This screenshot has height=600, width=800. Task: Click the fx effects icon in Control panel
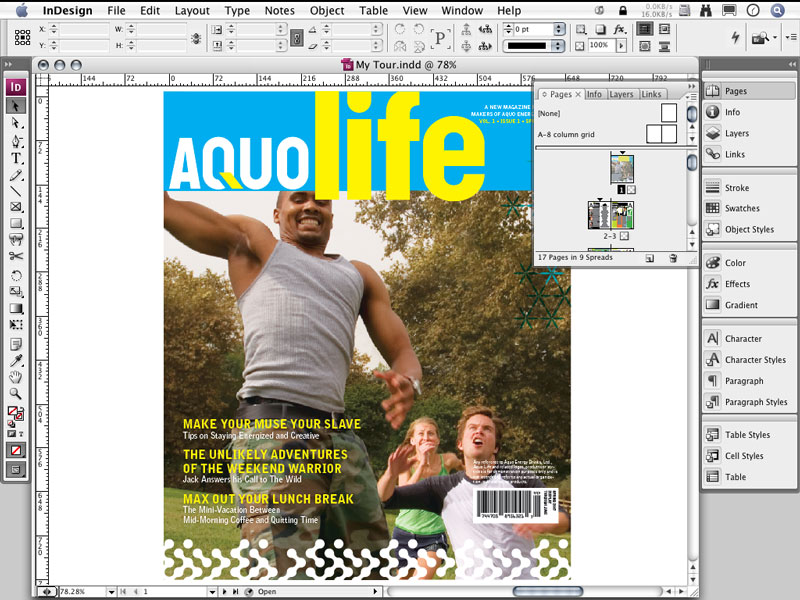(x=619, y=30)
